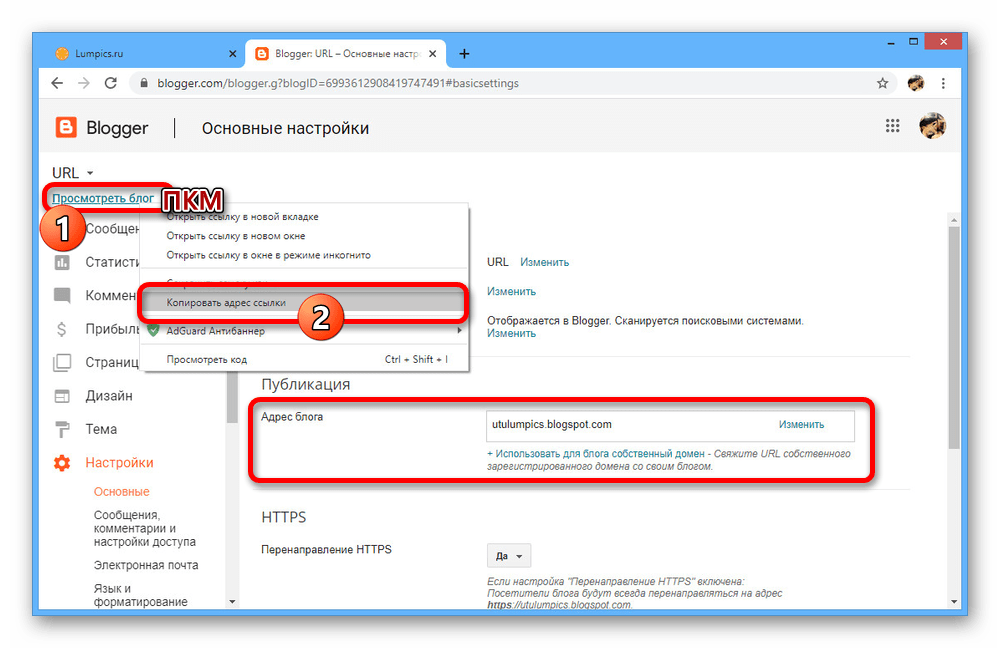Open the URL blog selector dropdown
This screenshot has height=648, width=1000.
[x=73, y=173]
